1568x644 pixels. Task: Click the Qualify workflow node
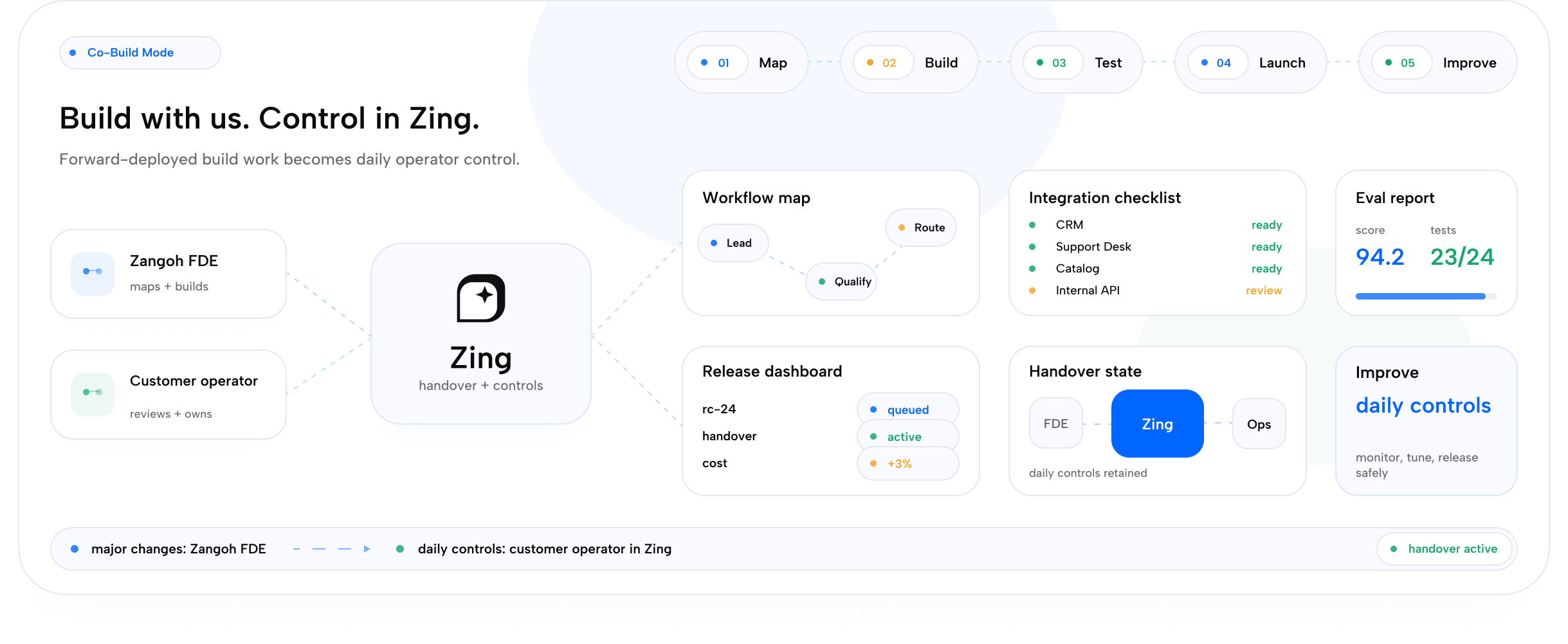click(x=841, y=282)
